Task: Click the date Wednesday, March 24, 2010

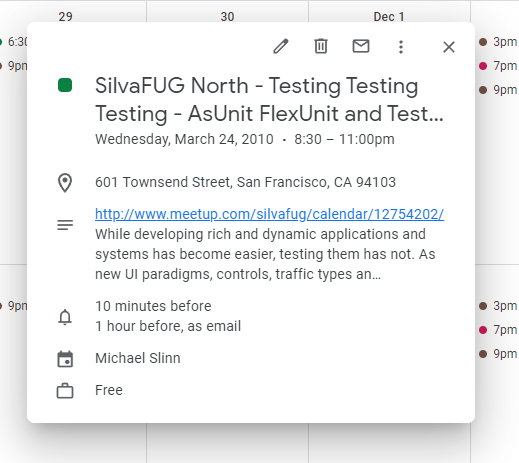Action: pyautogui.click(x=184, y=139)
